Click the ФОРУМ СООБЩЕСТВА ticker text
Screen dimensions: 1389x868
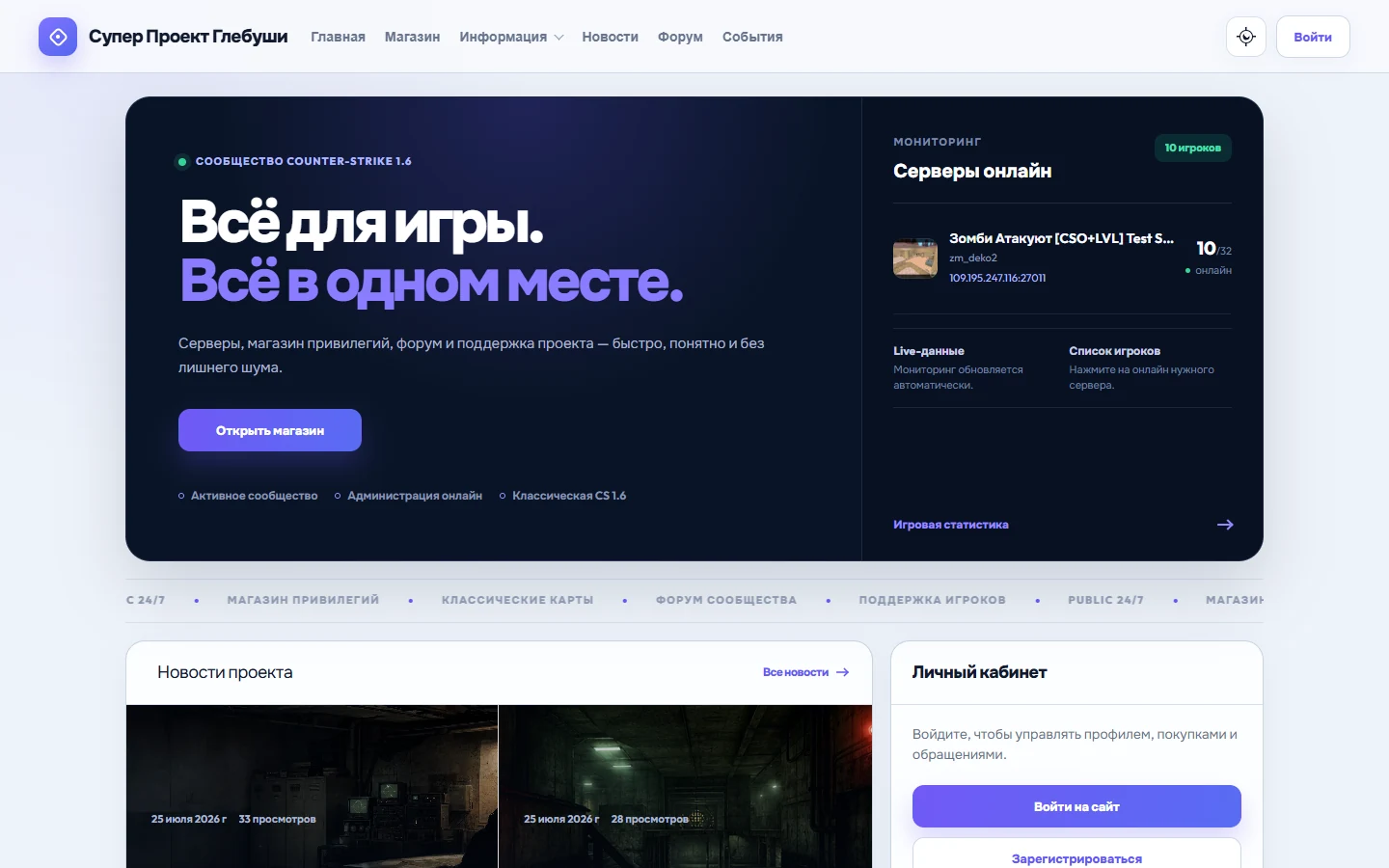coord(726,600)
